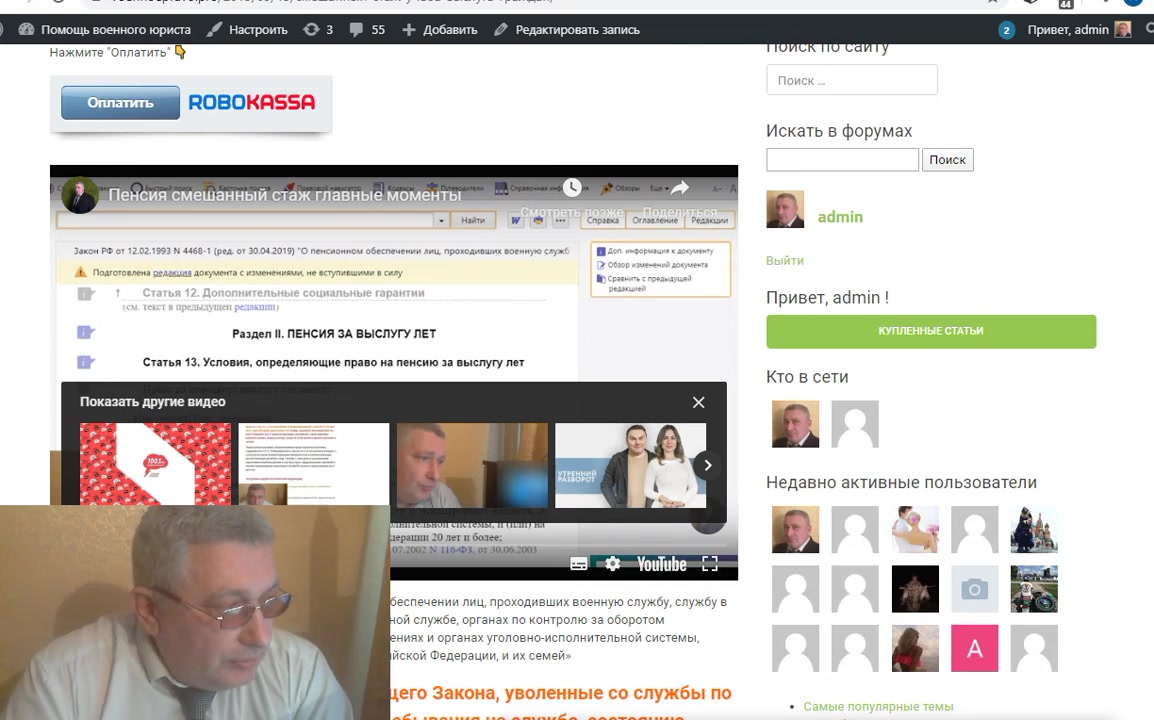Image resolution: width=1154 pixels, height=720 pixels.
Task: Open the red patterned suggested video thumbnail
Action: 155,464
